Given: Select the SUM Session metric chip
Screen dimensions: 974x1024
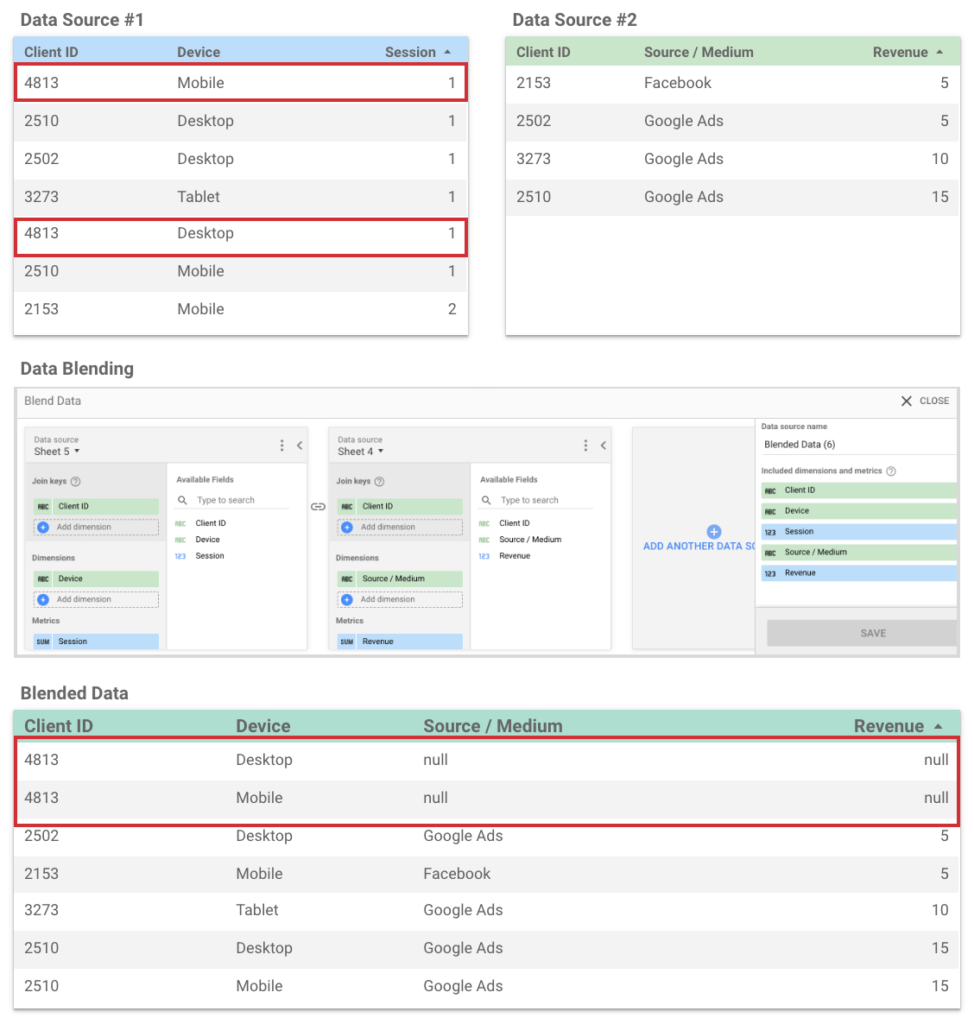Looking at the screenshot, I should pyautogui.click(x=96, y=642).
